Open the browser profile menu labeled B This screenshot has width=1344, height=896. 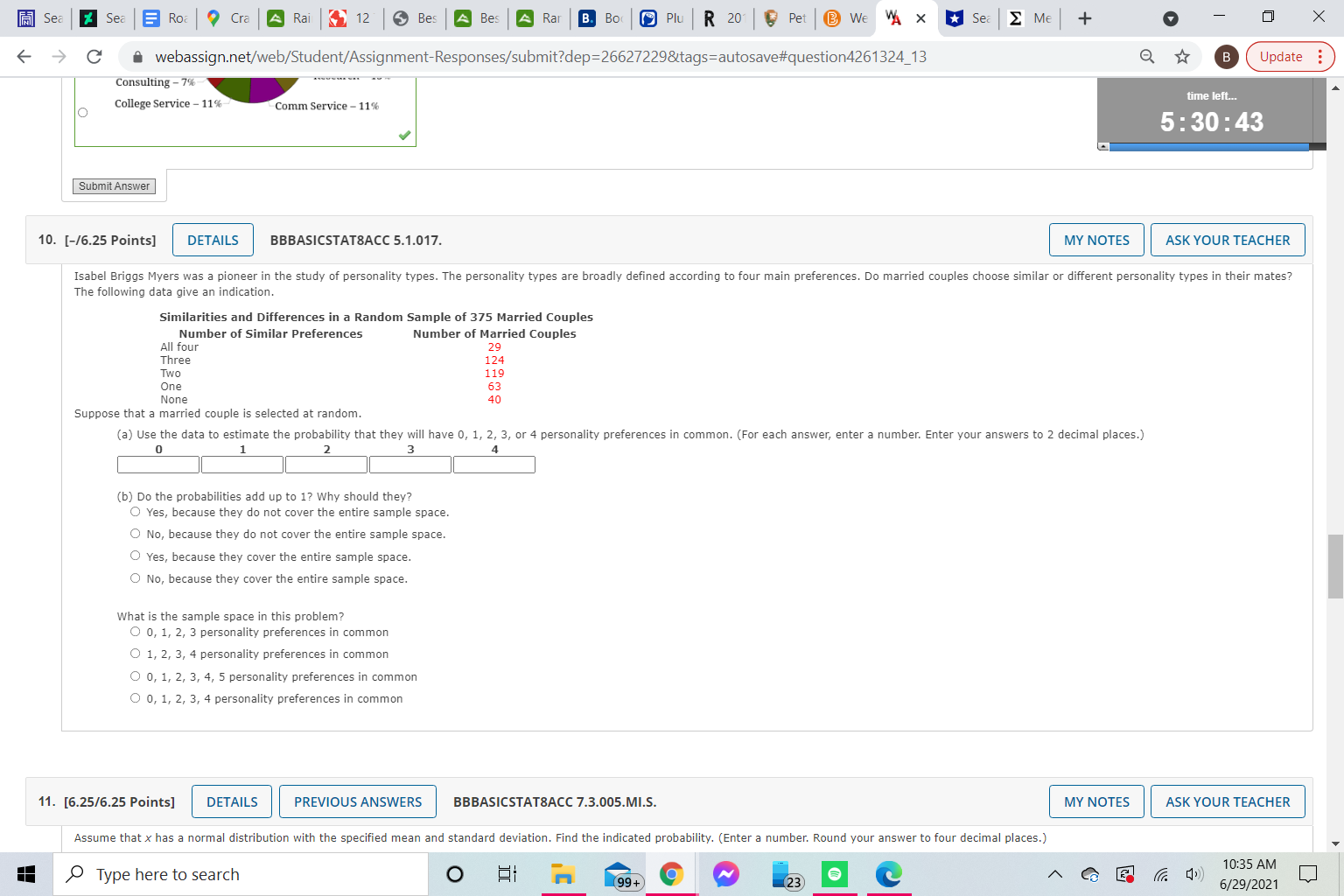click(x=1226, y=55)
